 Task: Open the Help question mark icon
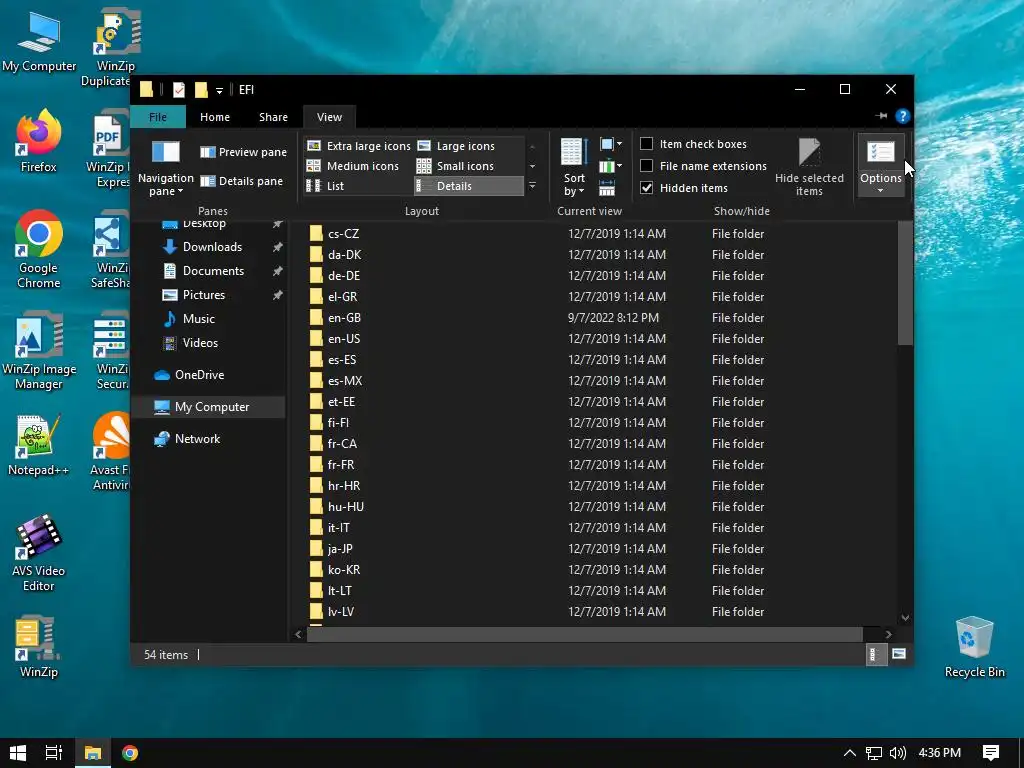pyautogui.click(x=903, y=116)
